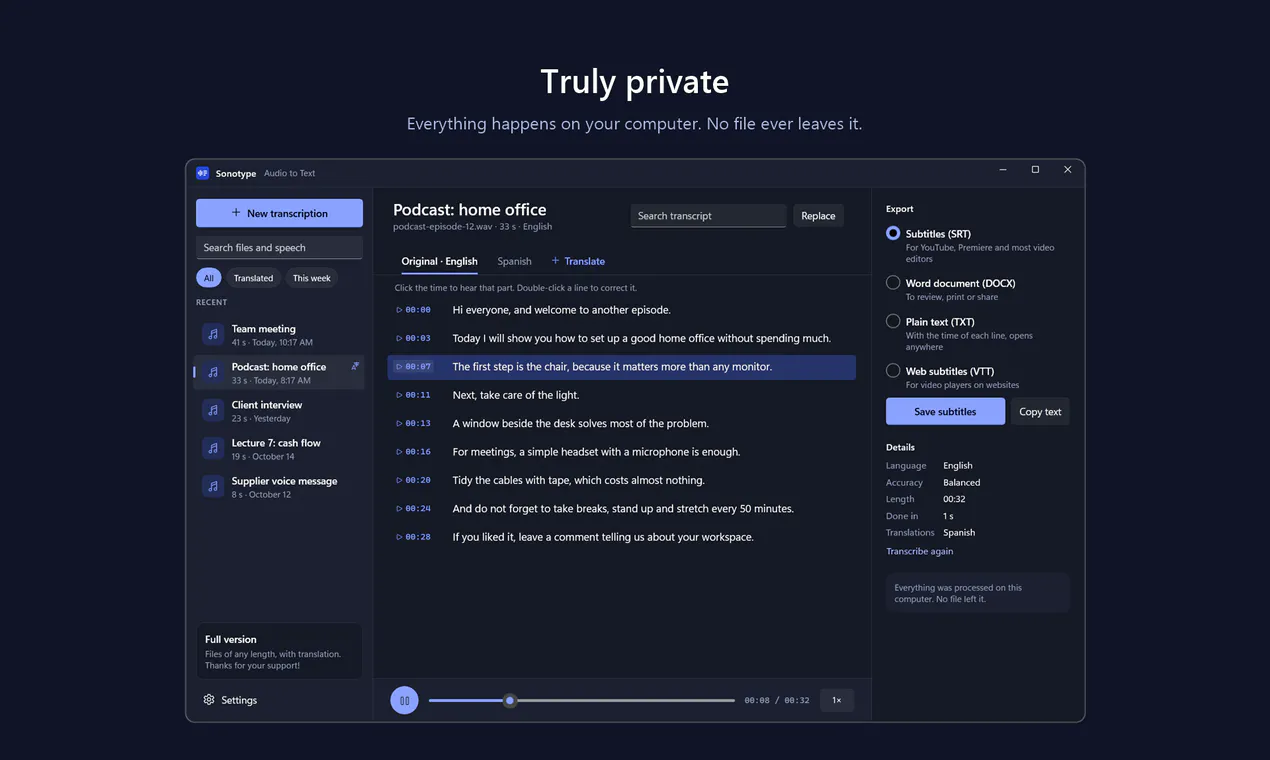Screen dimensions: 1270x760
Task: Click the Transcribe again link
Action: pos(919,551)
